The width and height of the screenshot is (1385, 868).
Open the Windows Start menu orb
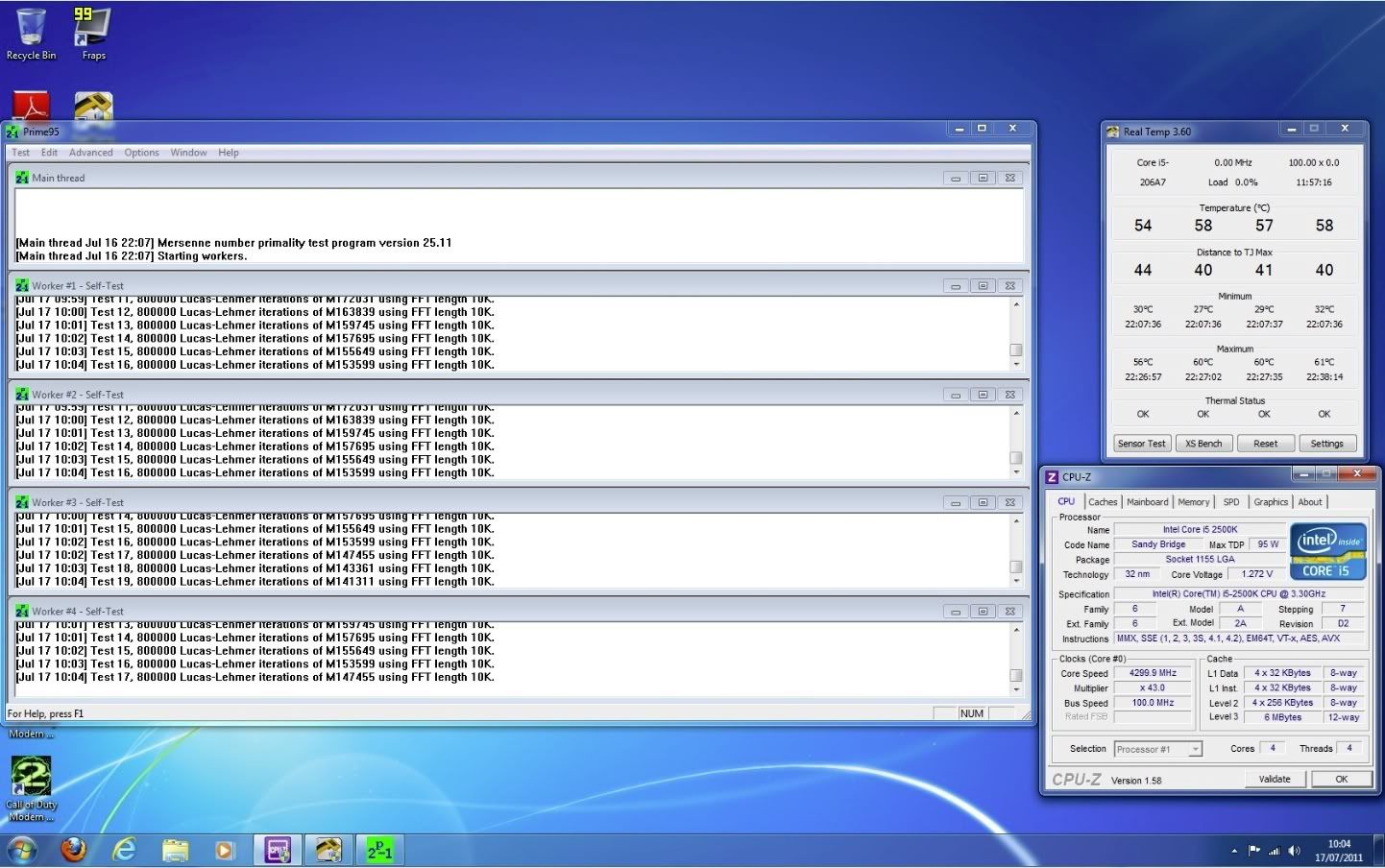click(x=22, y=850)
